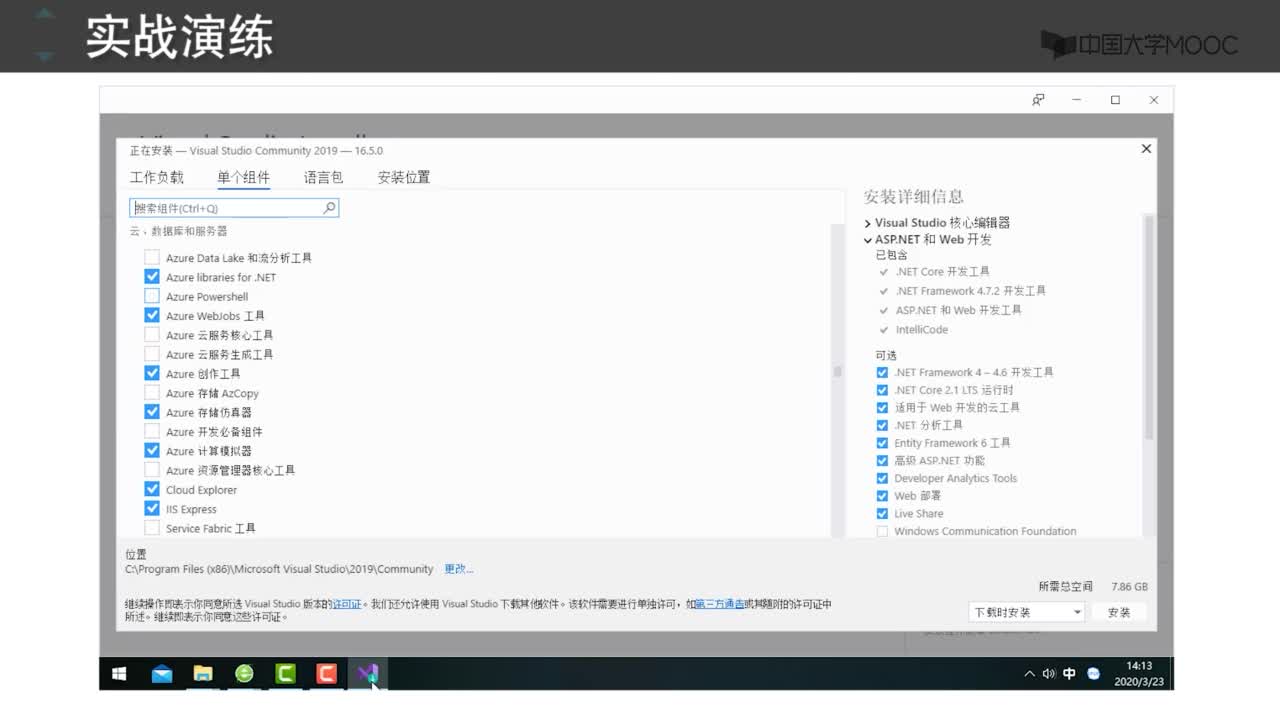
Task: Uncheck .NET Core 2.1 LTS 运行时
Action: [x=882, y=390]
